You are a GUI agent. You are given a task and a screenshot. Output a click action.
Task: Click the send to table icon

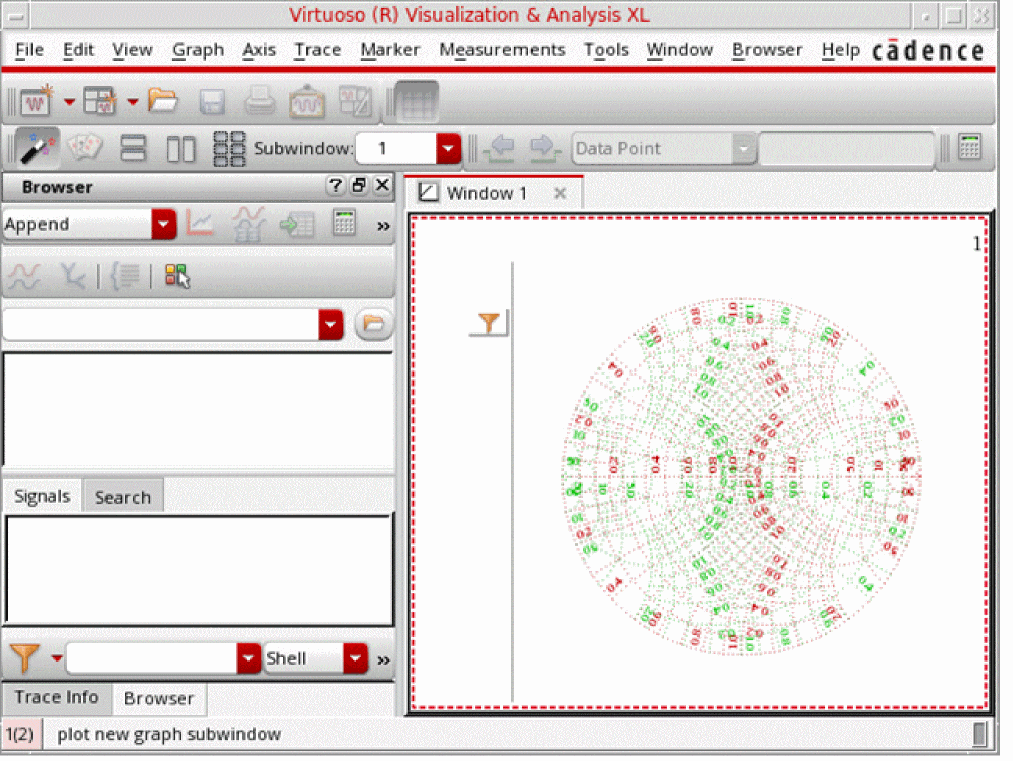click(x=297, y=225)
